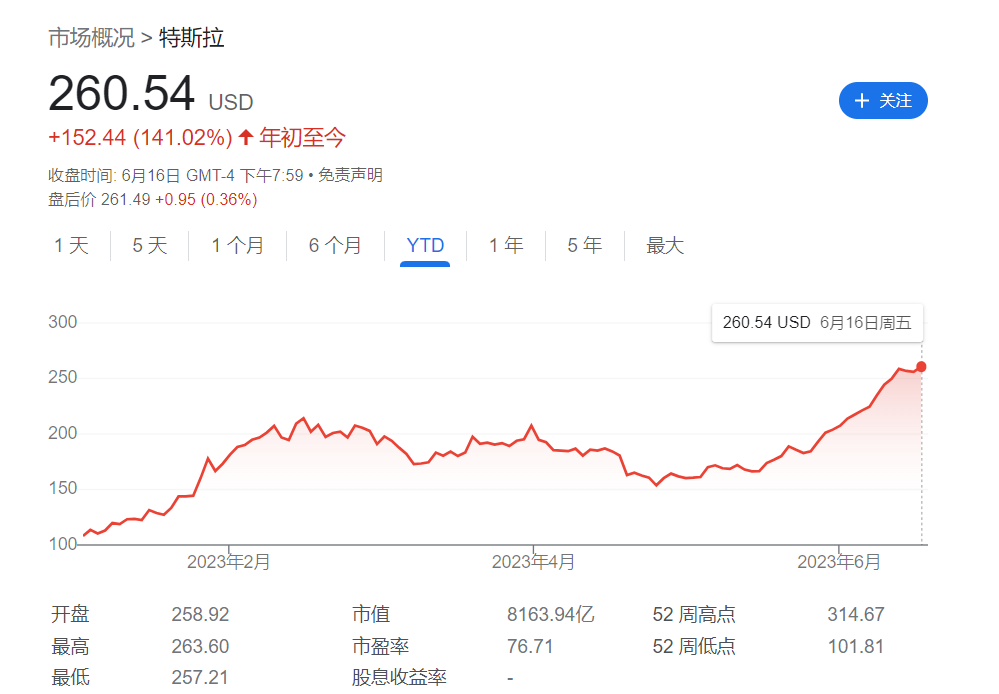The width and height of the screenshot is (999, 694).
Task: Show the 最大 full history range
Action: pyautogui.click(x=665, y=246)
